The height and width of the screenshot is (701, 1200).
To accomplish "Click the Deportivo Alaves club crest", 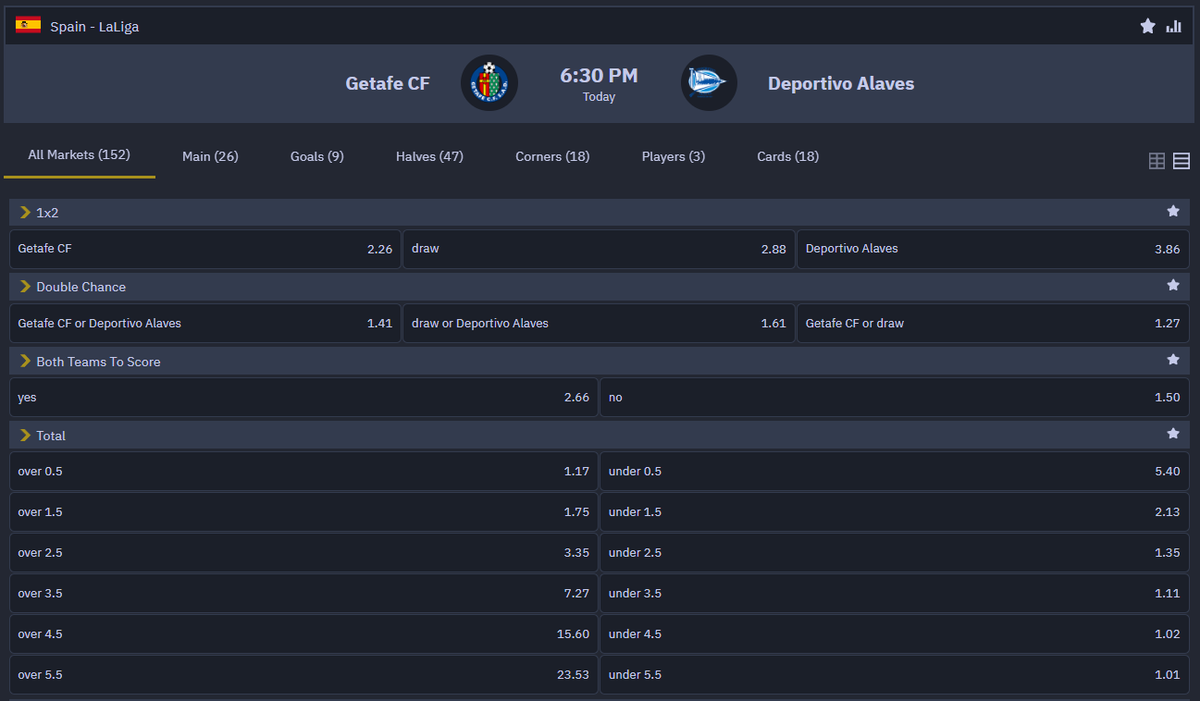I will pyautogui.click(x=709, y=83).
